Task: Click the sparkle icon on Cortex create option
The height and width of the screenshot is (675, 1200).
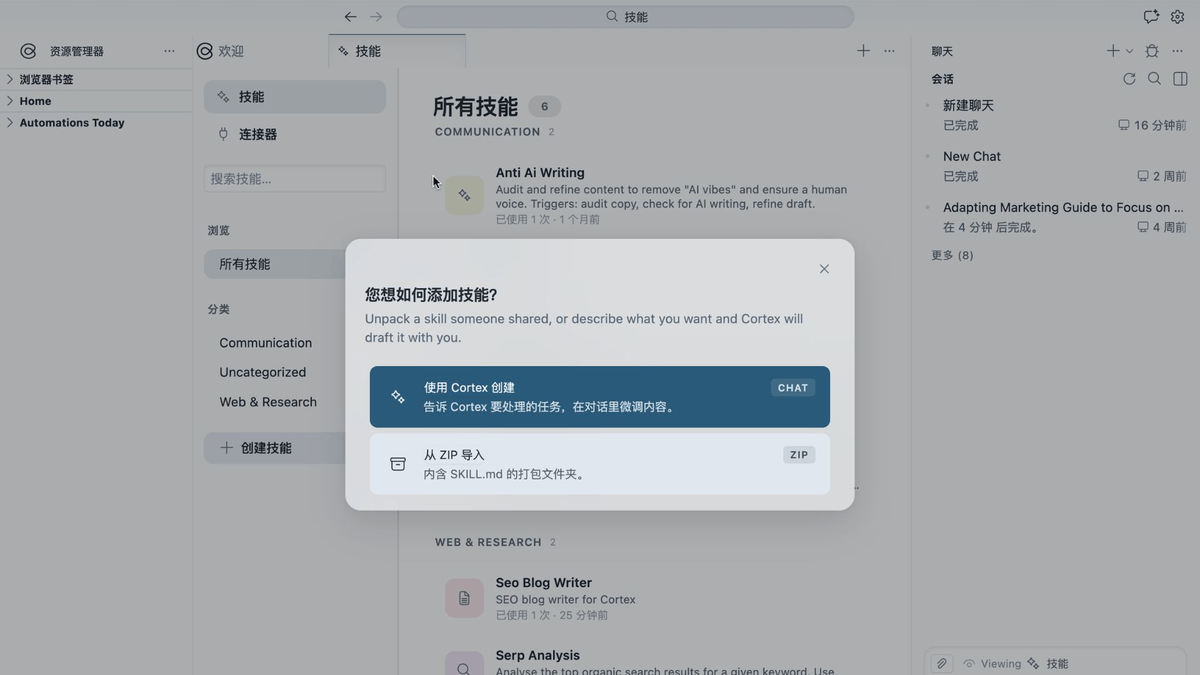Action: click(398, 397)
